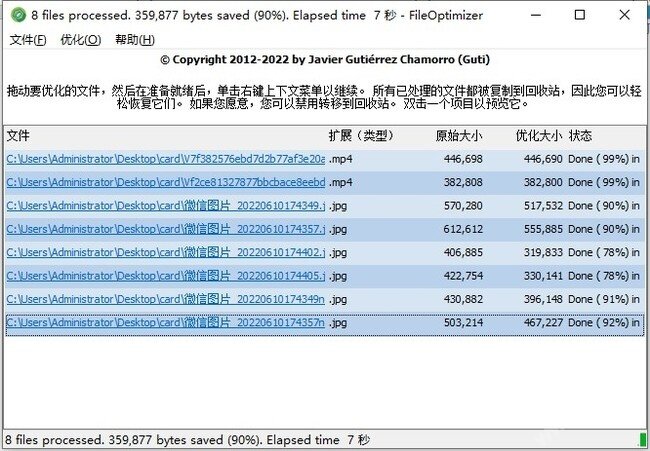Viewport: 650px width, 451px height.
Task: Open file link 微信图片_20220610174357.j
Action: click(166, 229)
